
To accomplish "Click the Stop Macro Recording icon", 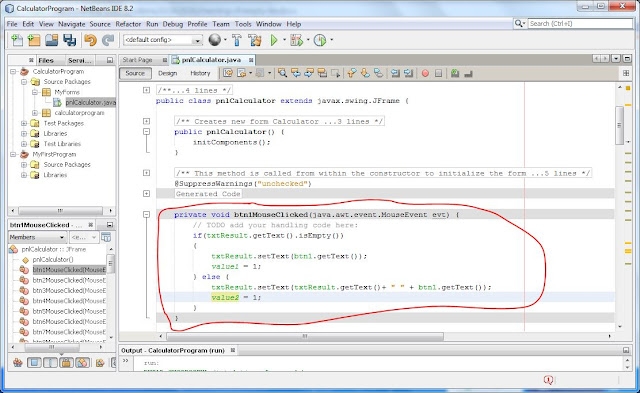I will [x=438, y=73].
